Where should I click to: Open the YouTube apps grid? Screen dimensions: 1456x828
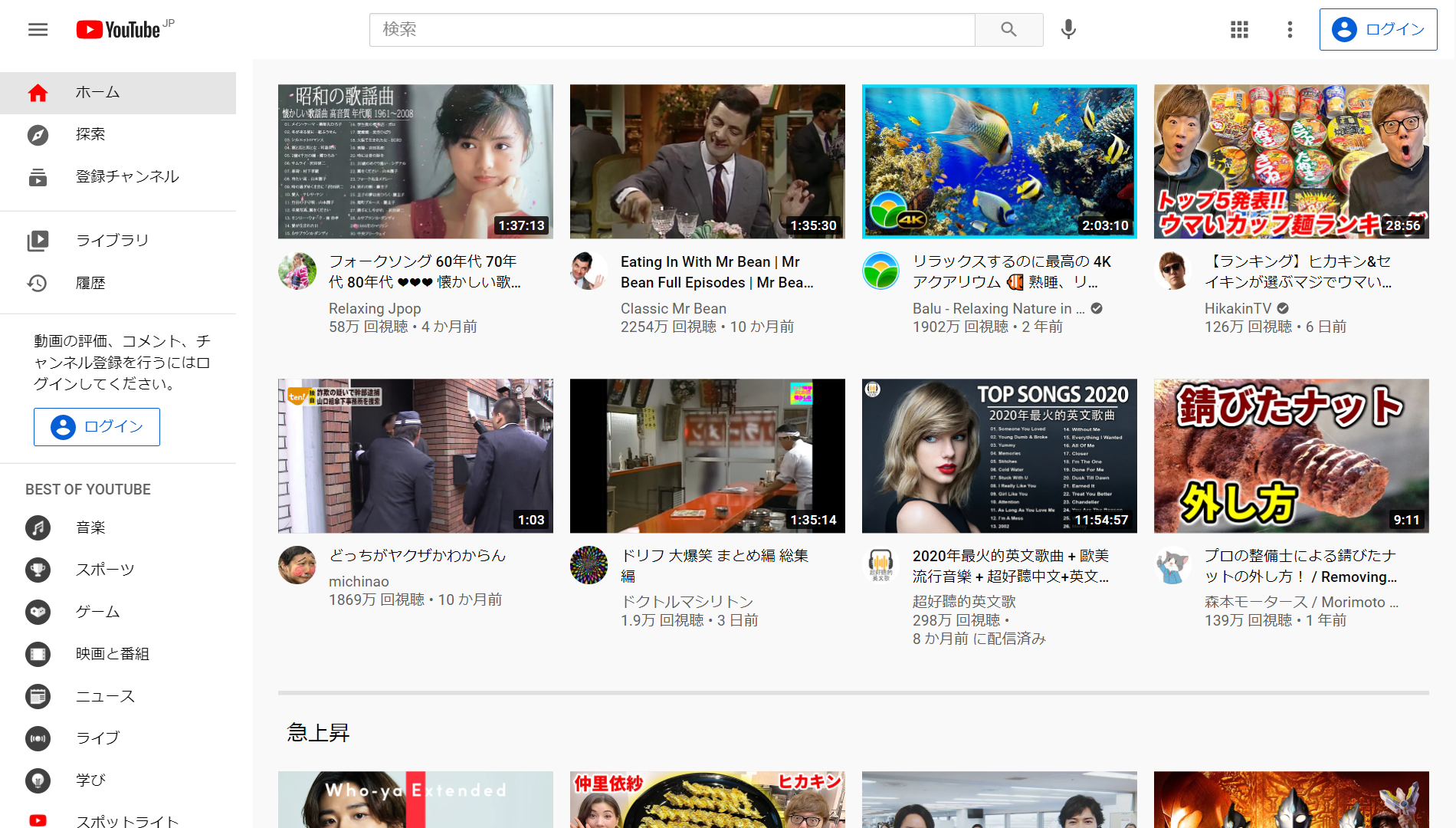point(1239,29)
